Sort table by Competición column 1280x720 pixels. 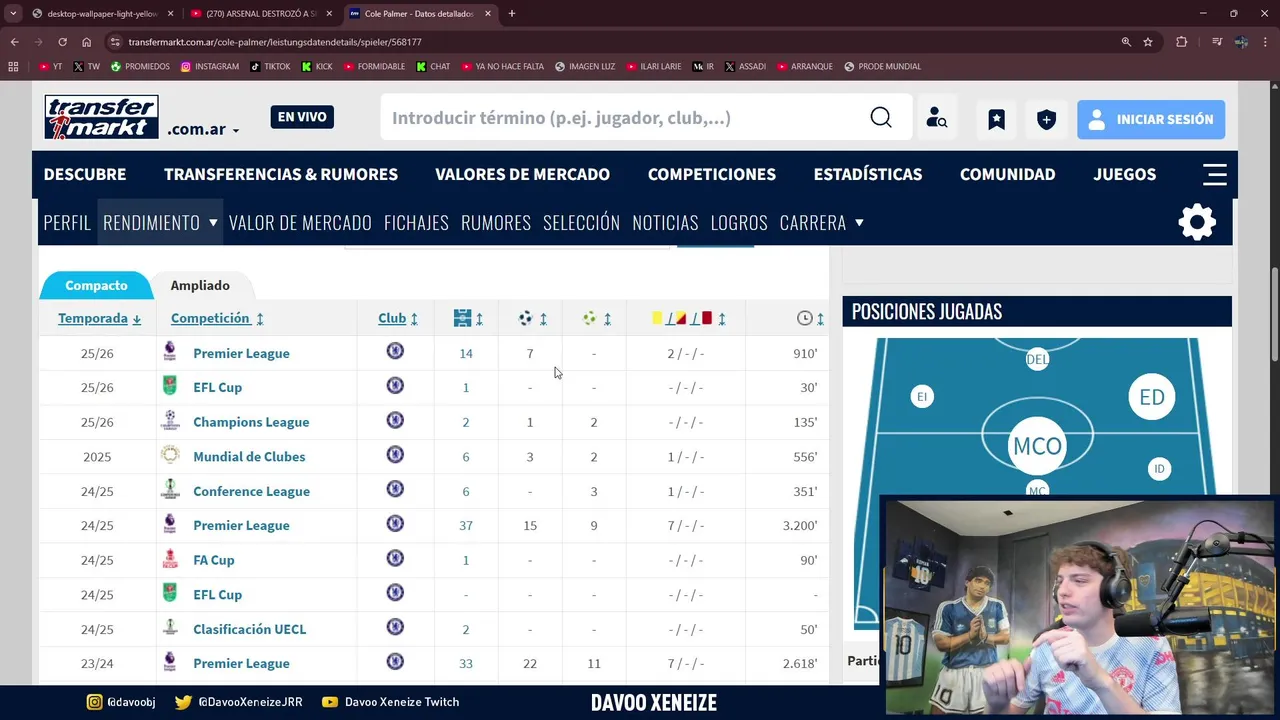pos(217,318)
